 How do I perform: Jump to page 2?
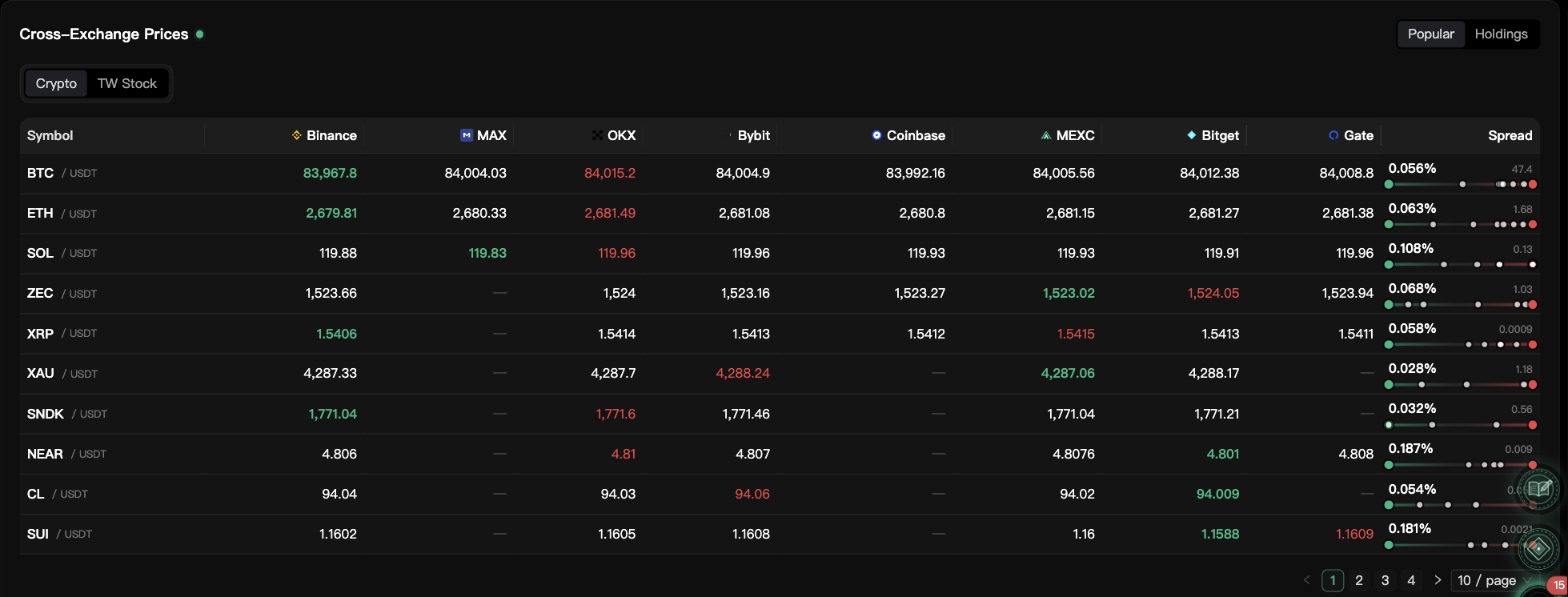pyautogui.click(x=1359, y=580)
